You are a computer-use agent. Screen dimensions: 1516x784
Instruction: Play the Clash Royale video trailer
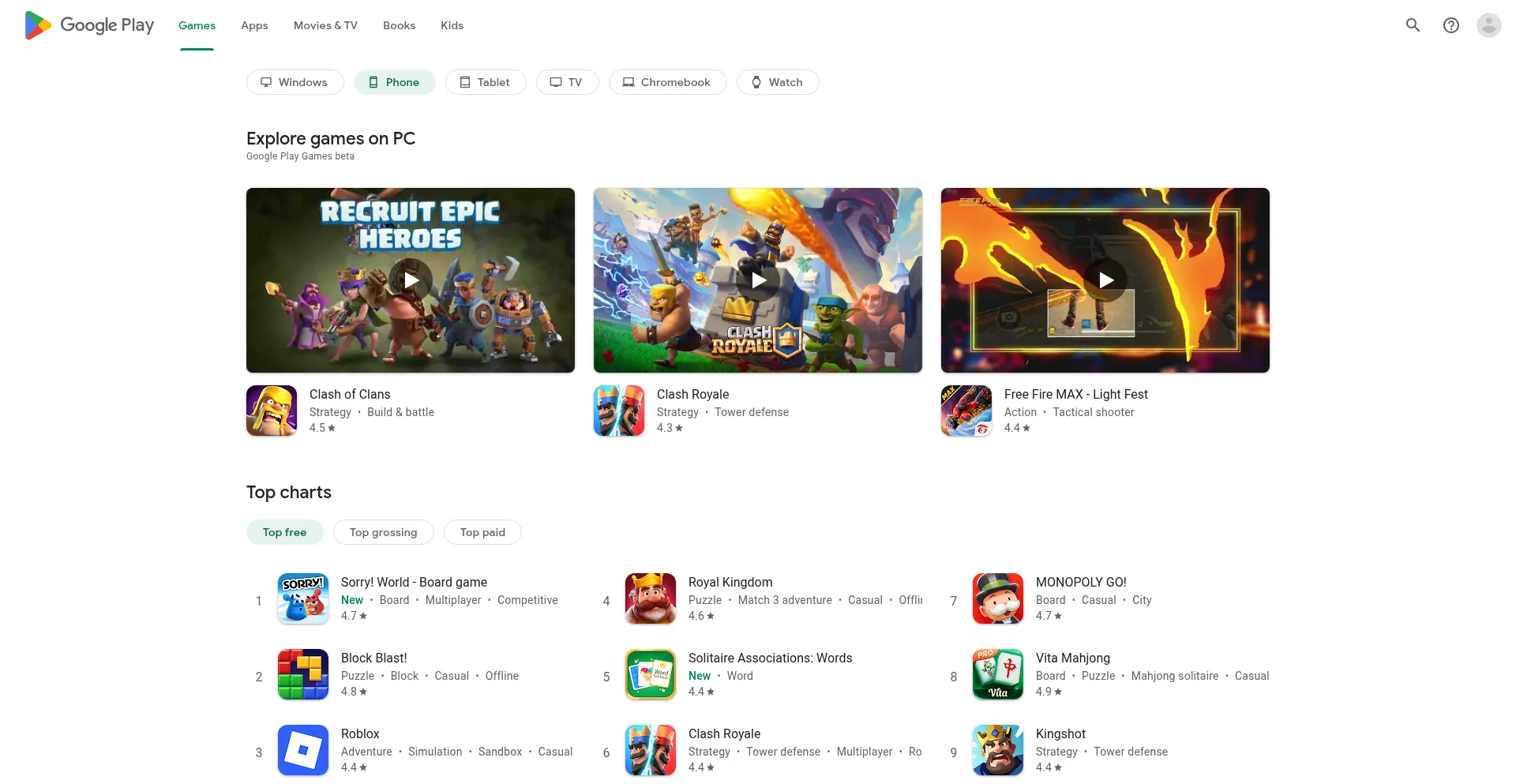click(x=758, y=280)
